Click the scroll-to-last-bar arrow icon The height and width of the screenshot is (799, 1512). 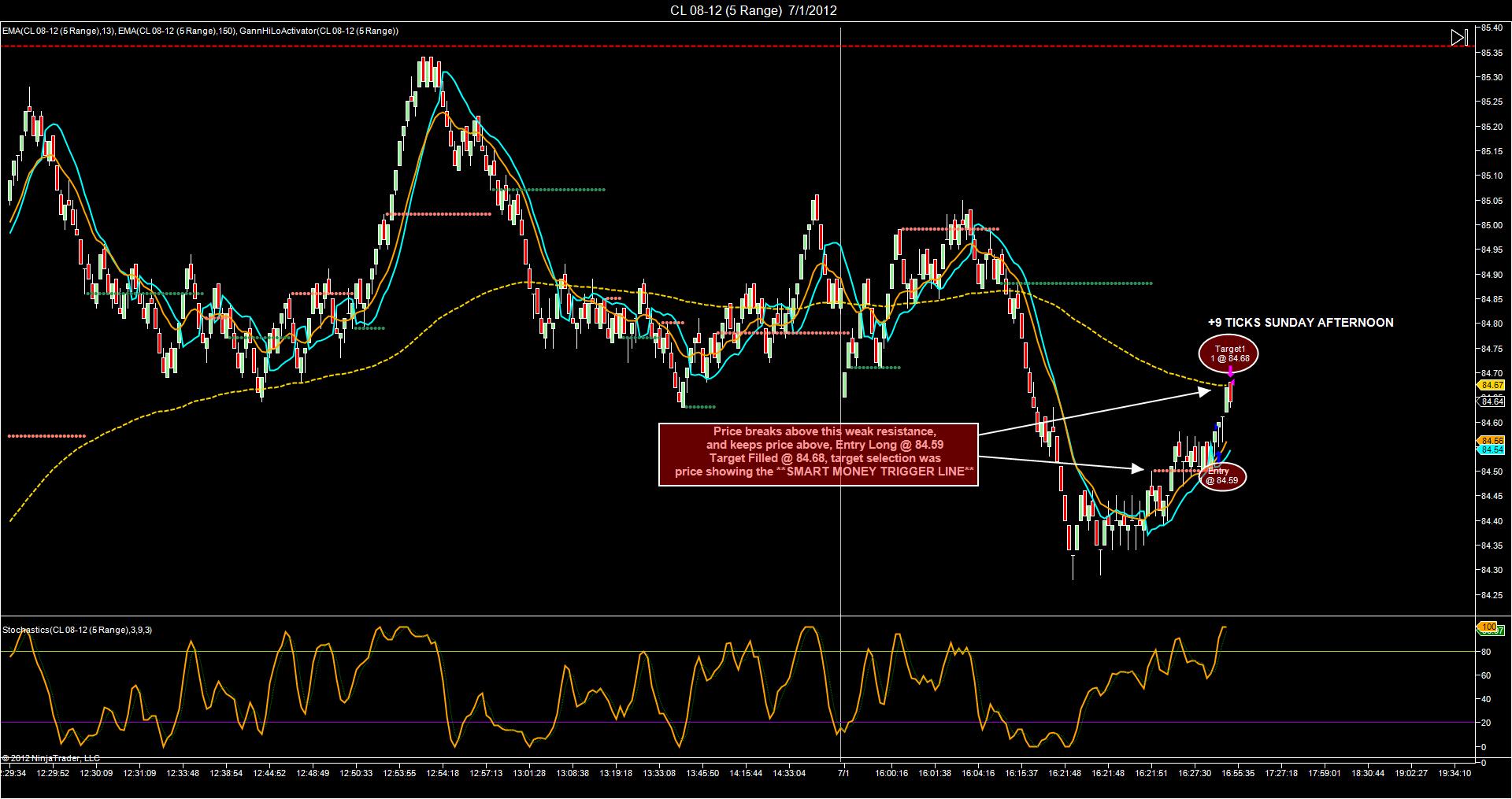click(1459, 37)
